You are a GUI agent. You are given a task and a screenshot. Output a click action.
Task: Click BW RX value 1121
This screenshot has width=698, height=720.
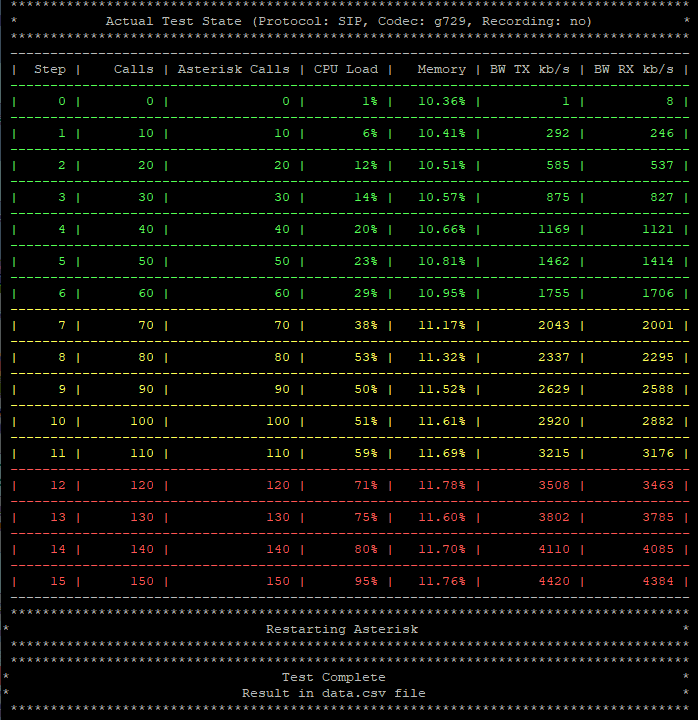658,229
